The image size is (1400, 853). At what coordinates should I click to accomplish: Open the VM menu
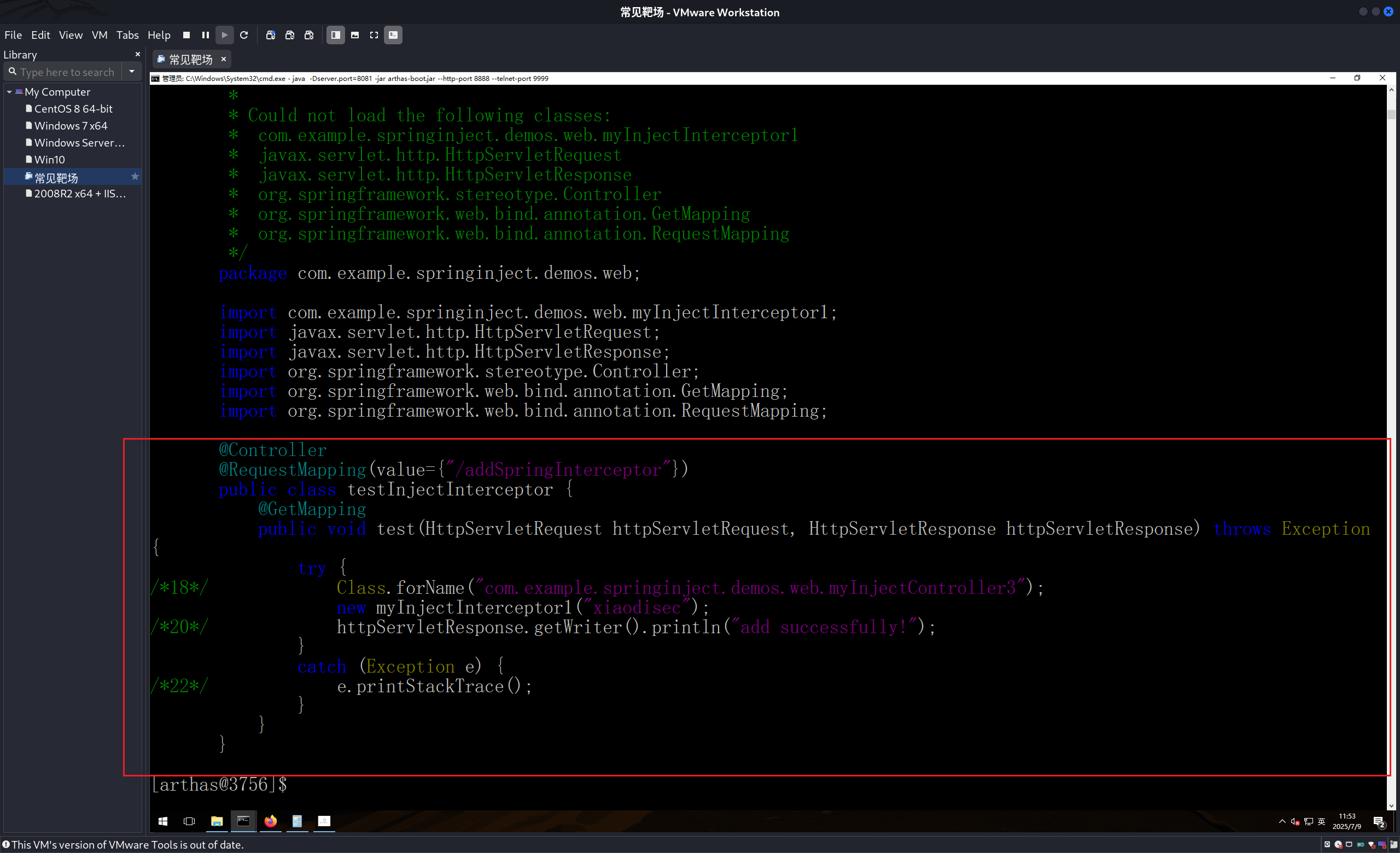click(x=100, y=35)
